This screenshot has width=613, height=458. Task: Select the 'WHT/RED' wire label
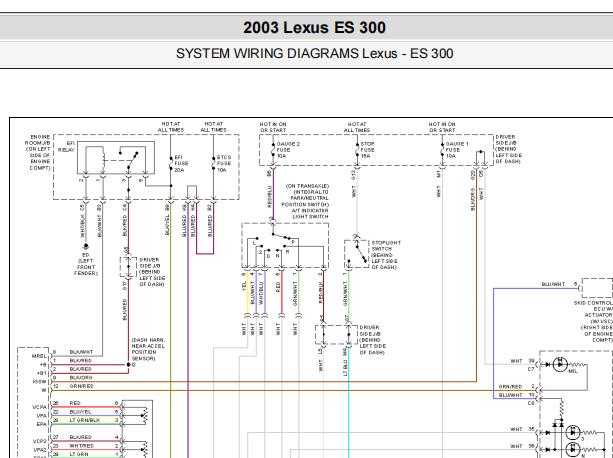click(81, 445)
